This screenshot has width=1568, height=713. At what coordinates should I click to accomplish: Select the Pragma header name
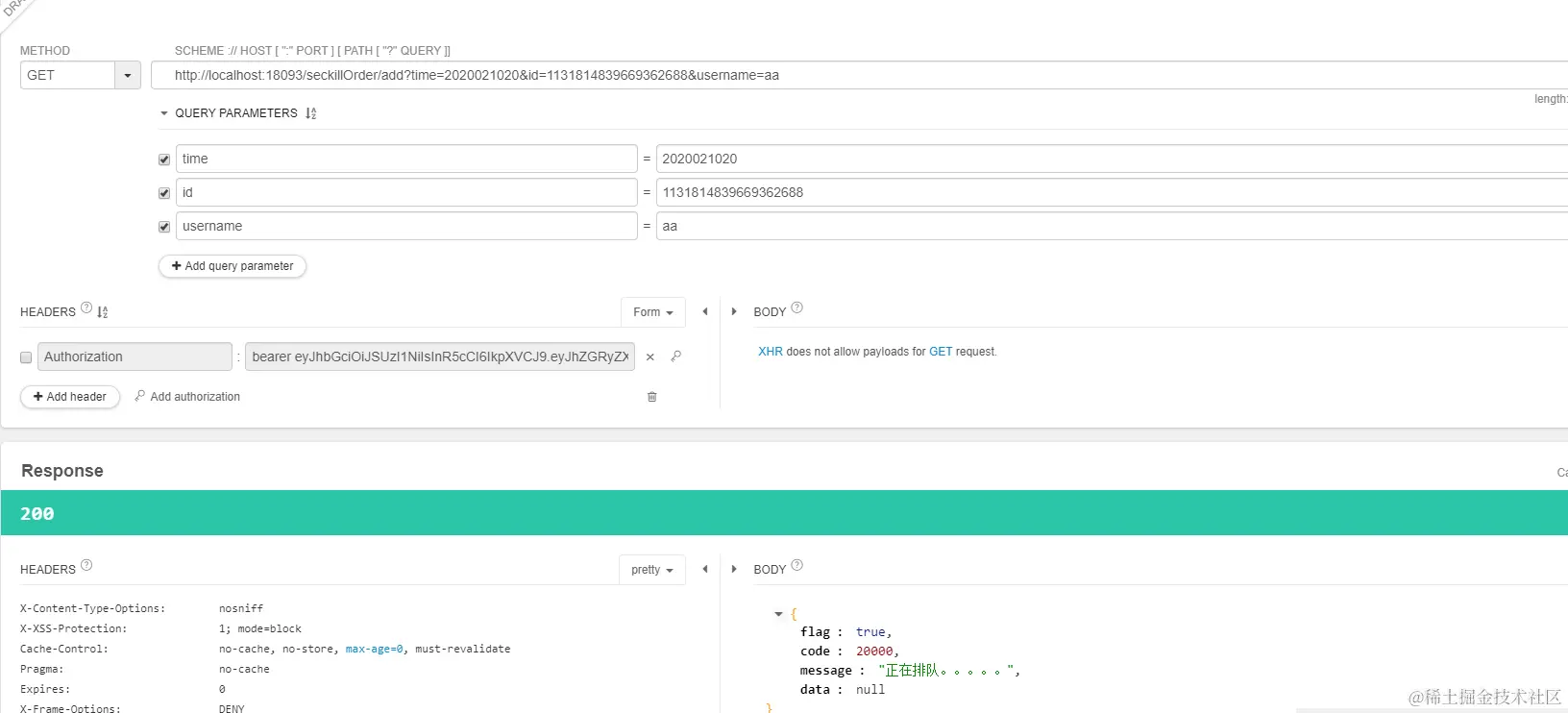point(41,670)
